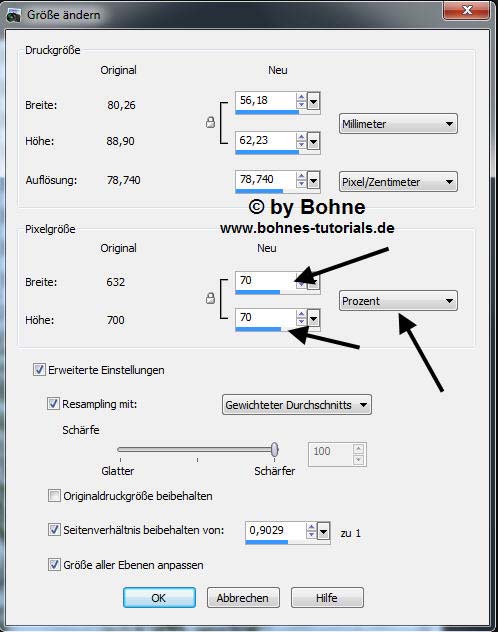Click the Schärfe slider handle
498x632 pixels.
click(x=274, y=449)
